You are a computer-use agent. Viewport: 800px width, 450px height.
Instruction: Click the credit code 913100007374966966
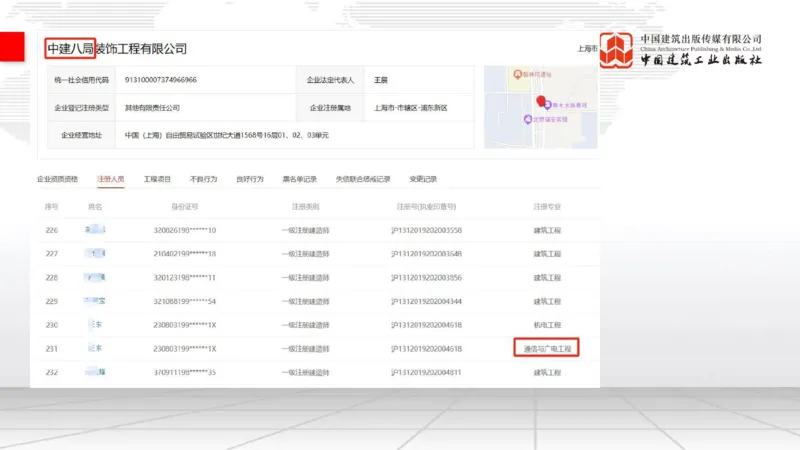click(x=161, y=80)
